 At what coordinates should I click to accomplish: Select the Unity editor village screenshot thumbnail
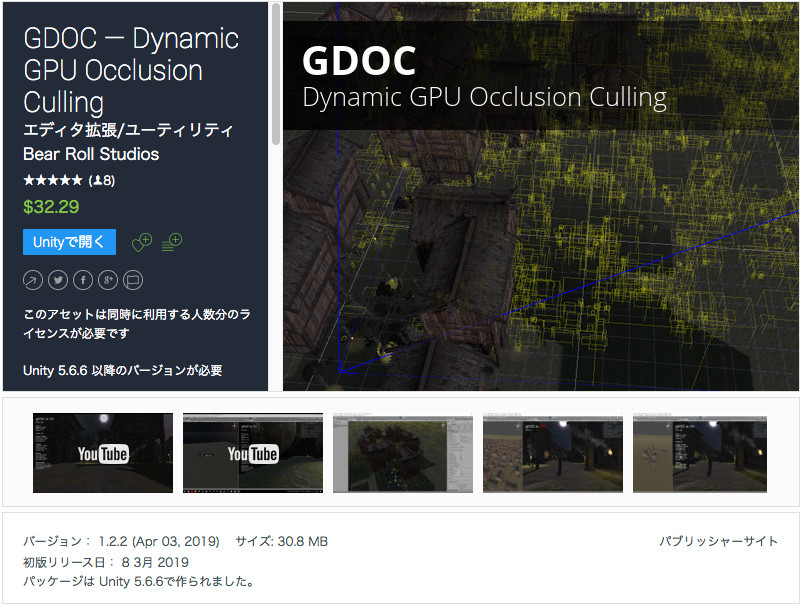coord(403,454)
